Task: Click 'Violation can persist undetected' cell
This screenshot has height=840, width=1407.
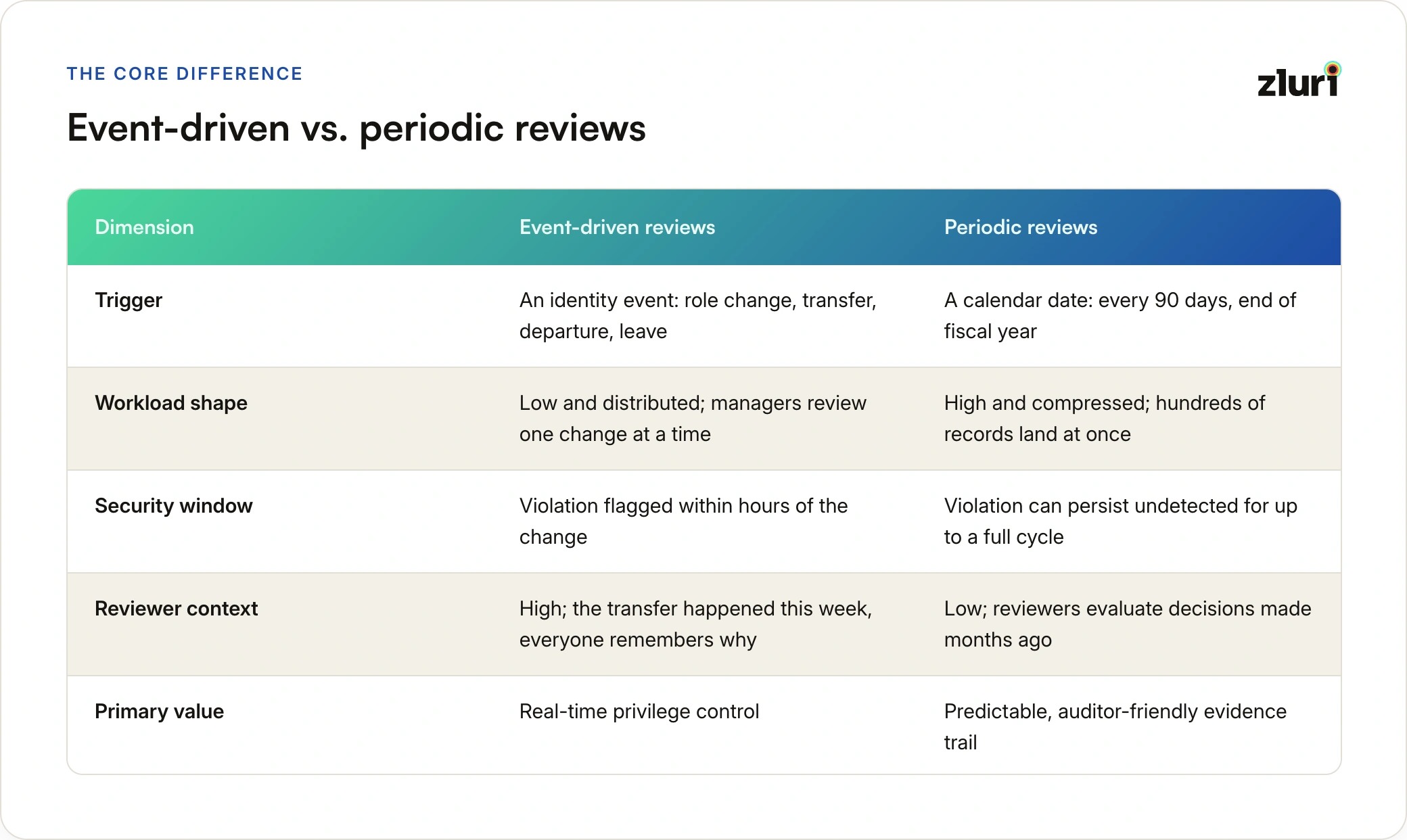Action: pos(1121,521)
